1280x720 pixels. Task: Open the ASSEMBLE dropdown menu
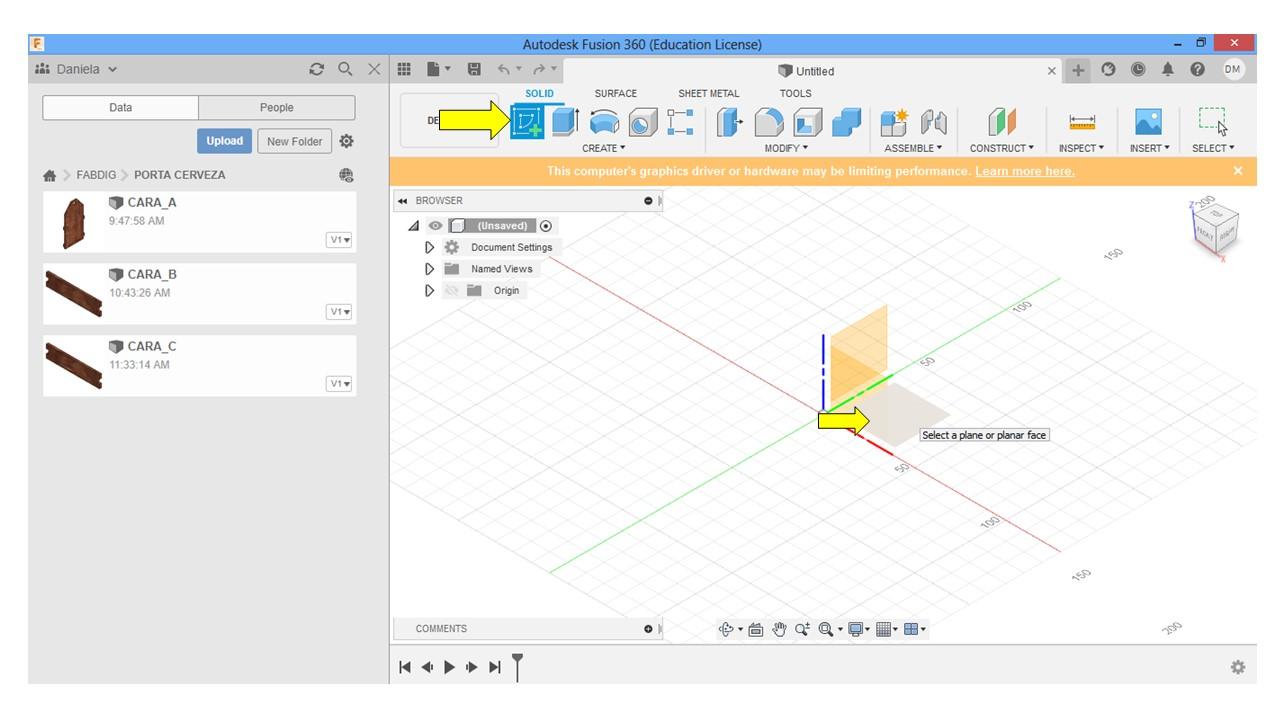(x=913, y=148)
